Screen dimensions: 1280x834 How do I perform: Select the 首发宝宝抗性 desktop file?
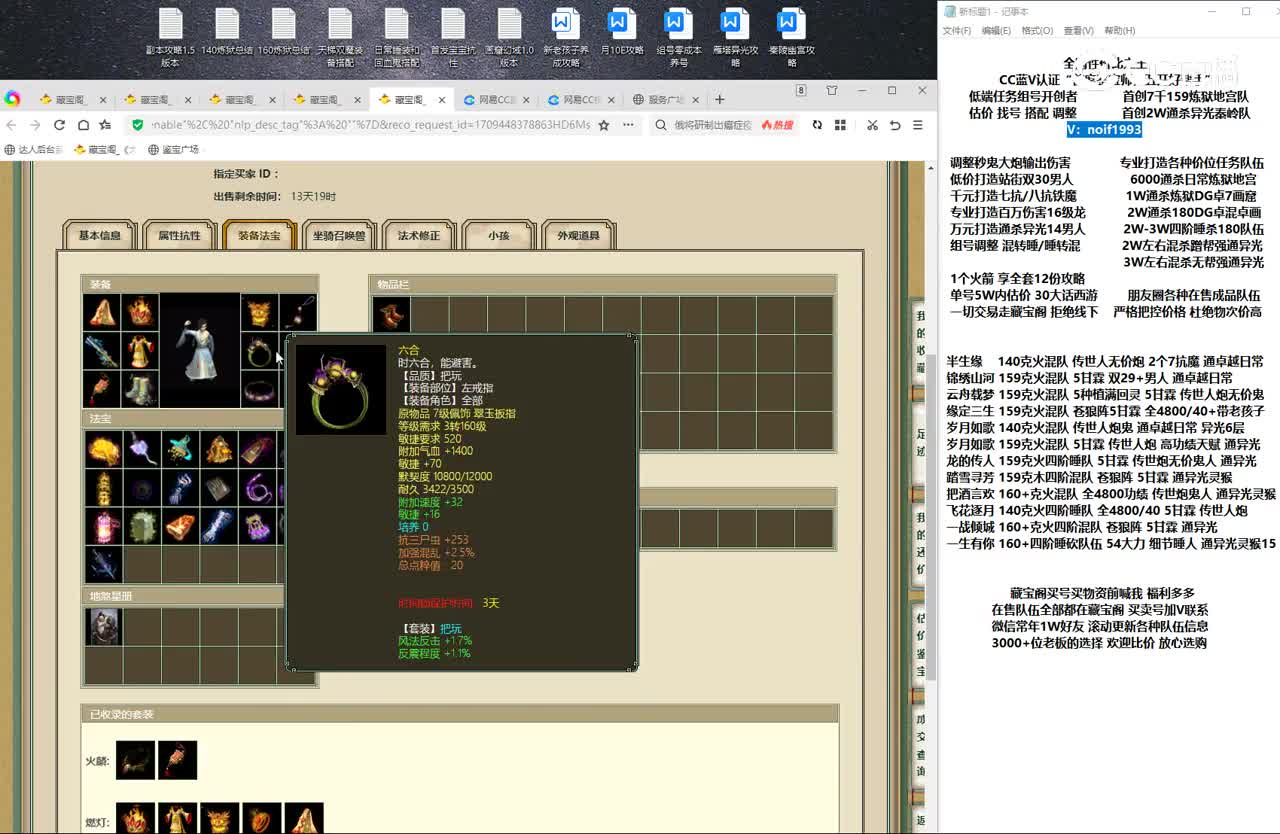point(453,38)
